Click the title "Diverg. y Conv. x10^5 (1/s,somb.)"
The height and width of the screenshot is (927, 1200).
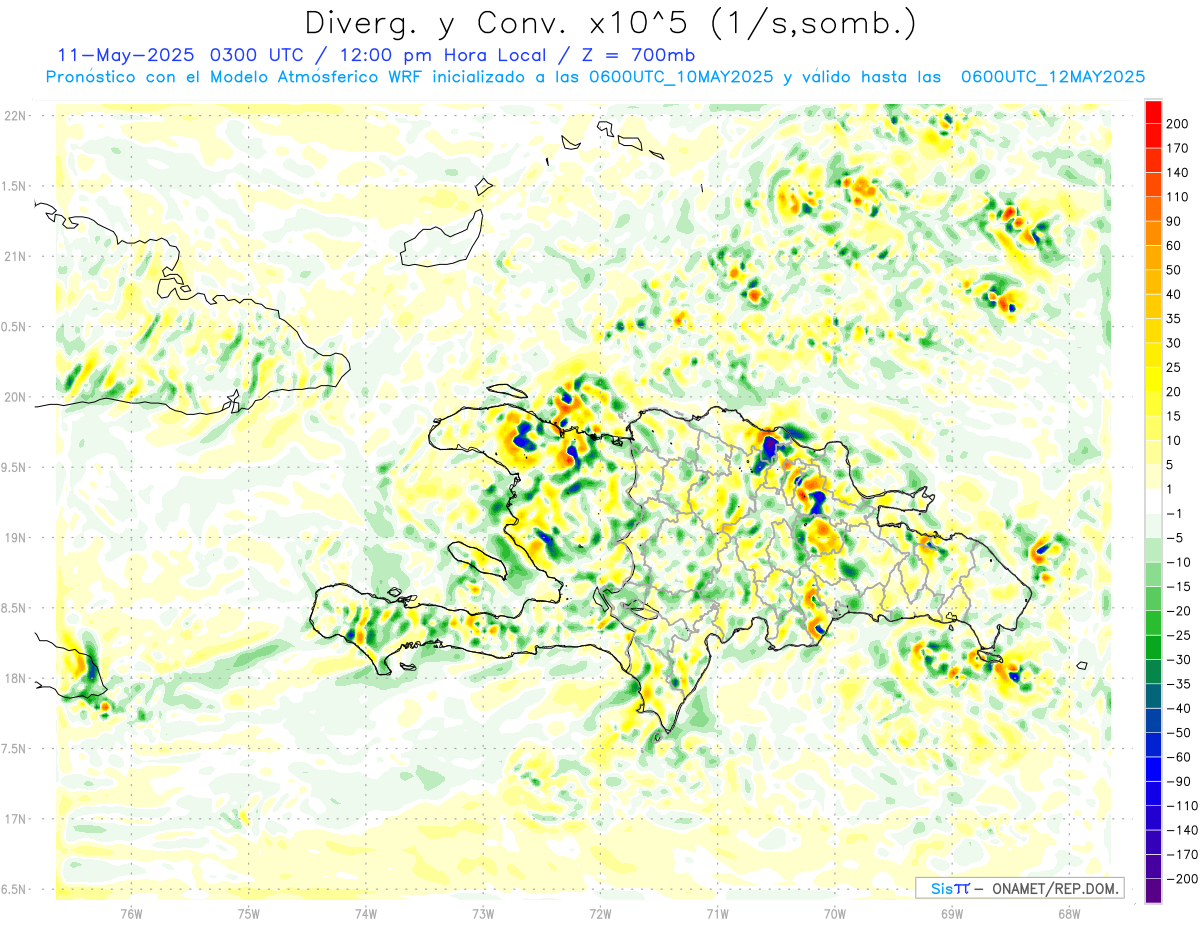(x=610, y=23)
